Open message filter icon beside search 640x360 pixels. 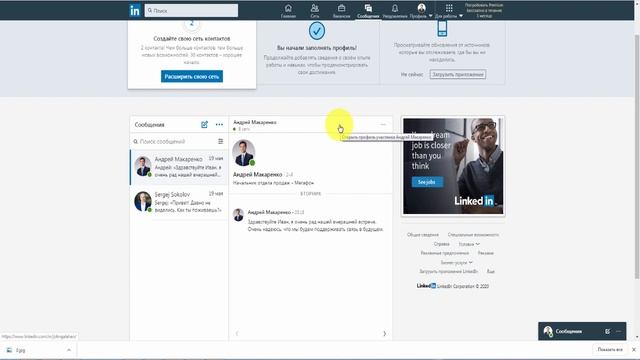click(220, 141)
